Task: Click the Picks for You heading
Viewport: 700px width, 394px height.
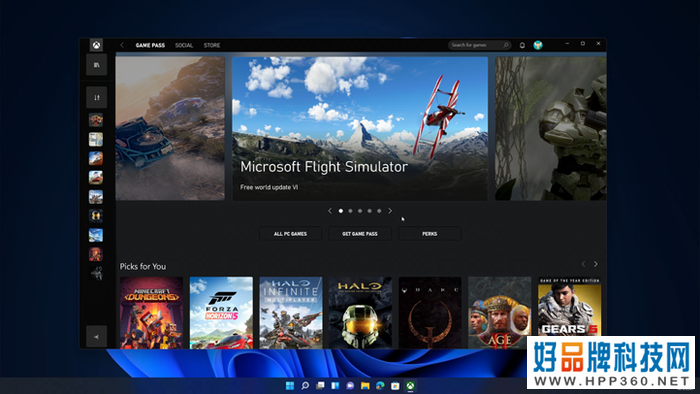Action: 143,266
